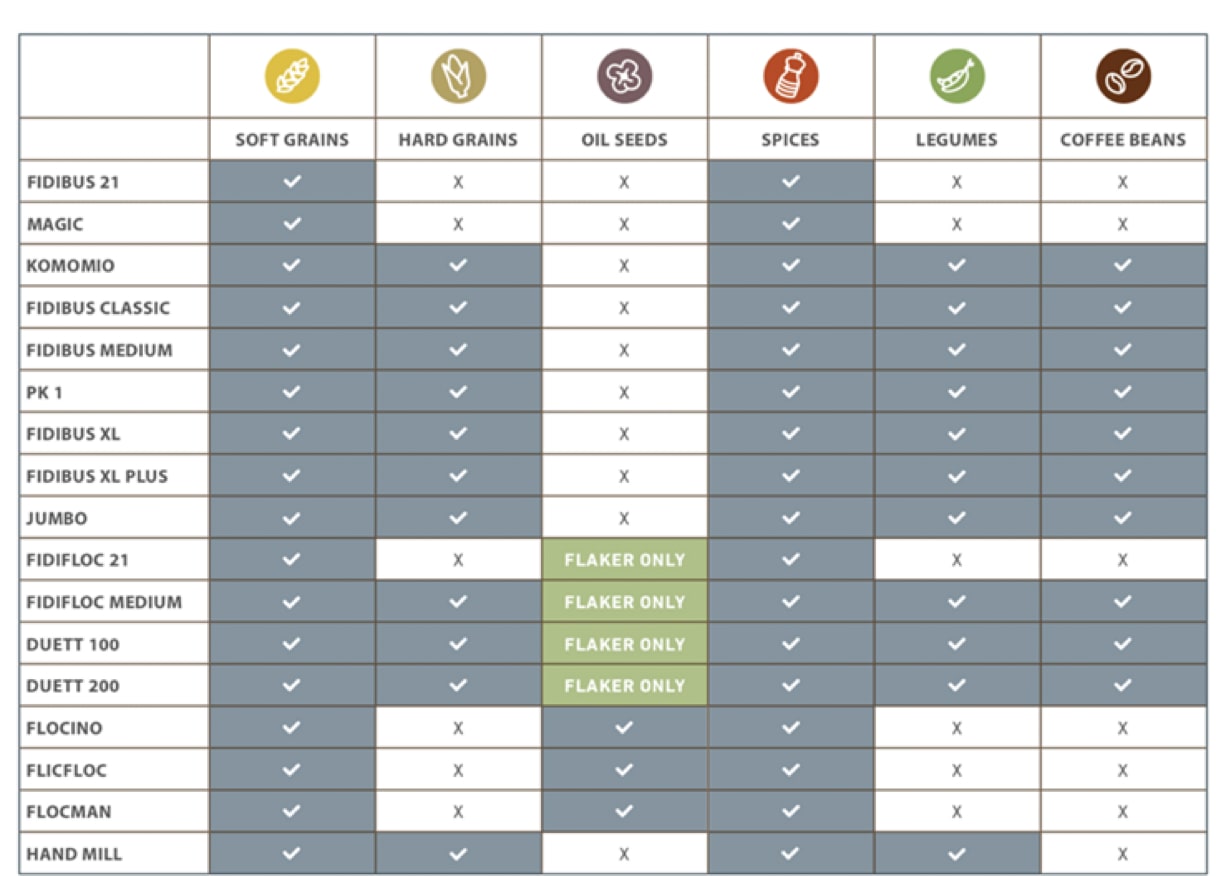Click the Coffee Beans icon
The height and width of the screenshot is (876, 1216).
pos(1122,77)
